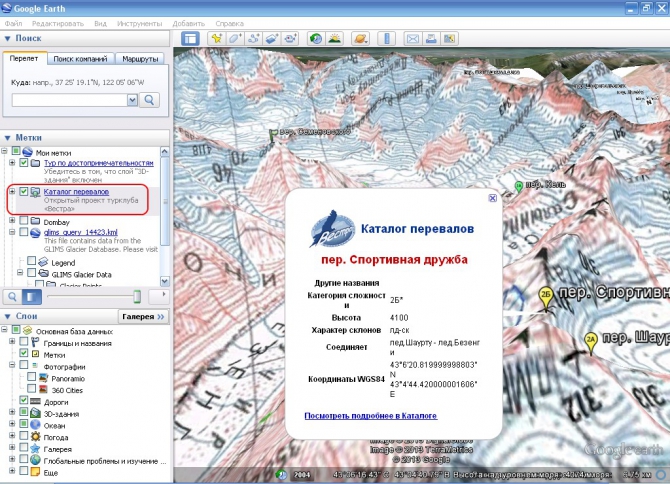Image resolution: width=670 pixels, height=484 pixels.
Task: Collapse the Поиск panel triangle
Action: (x=7, y=38)
